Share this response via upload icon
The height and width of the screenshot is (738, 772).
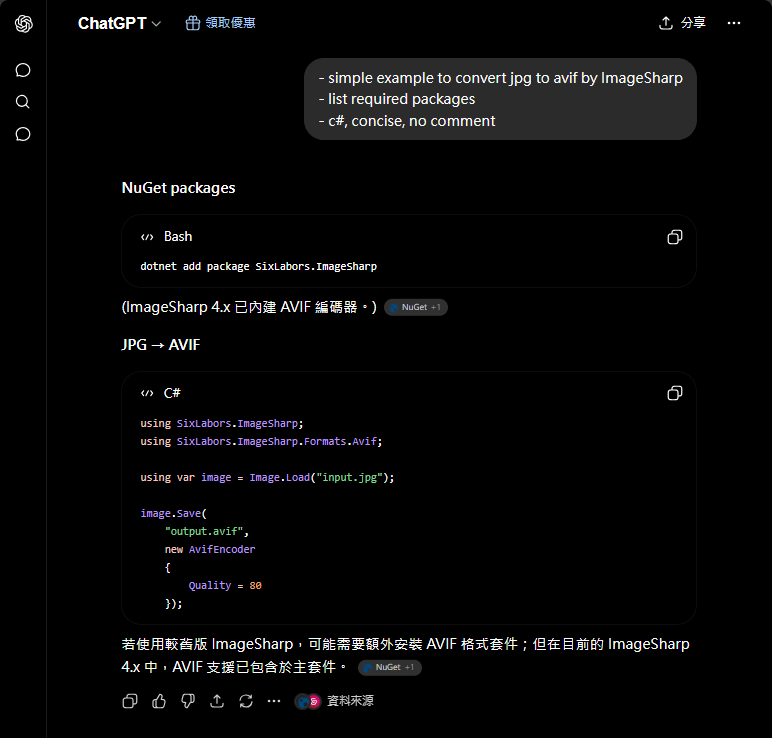tap(217, 701)
